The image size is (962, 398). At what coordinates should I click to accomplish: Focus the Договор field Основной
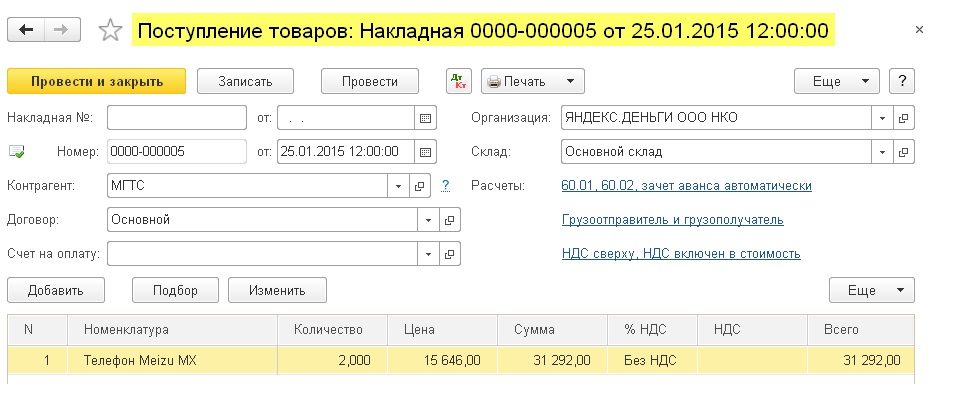[x=263, y=220]
